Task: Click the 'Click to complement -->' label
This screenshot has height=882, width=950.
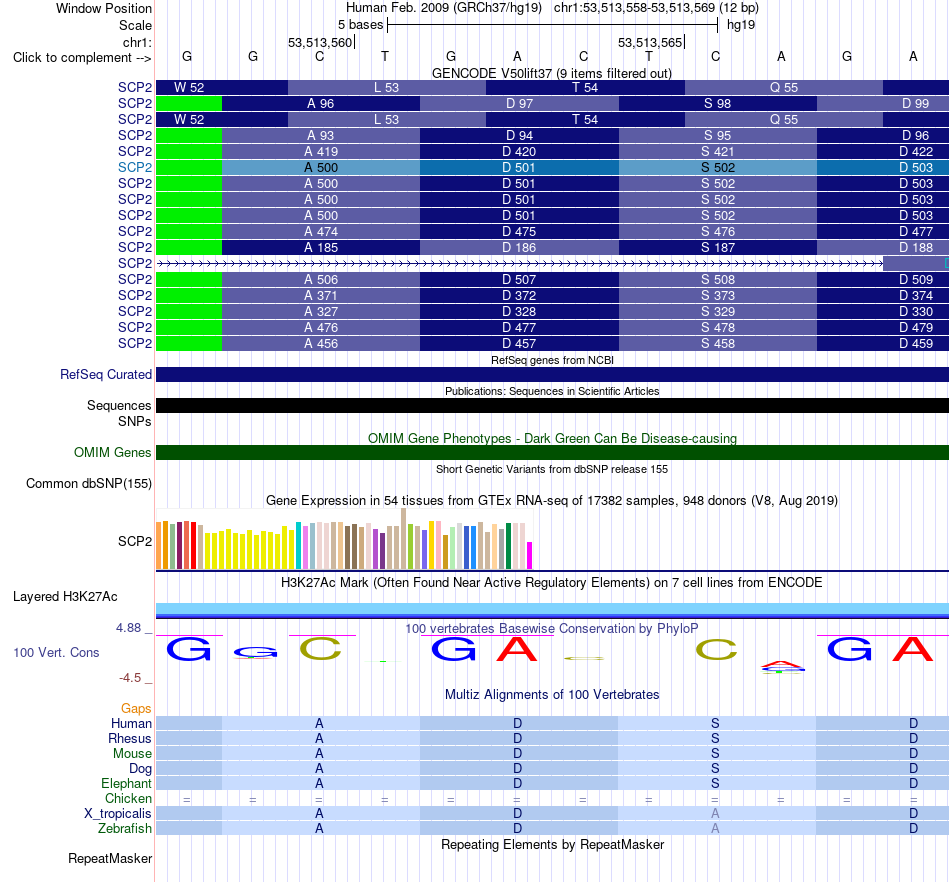Action: click(x=82, y=58)
